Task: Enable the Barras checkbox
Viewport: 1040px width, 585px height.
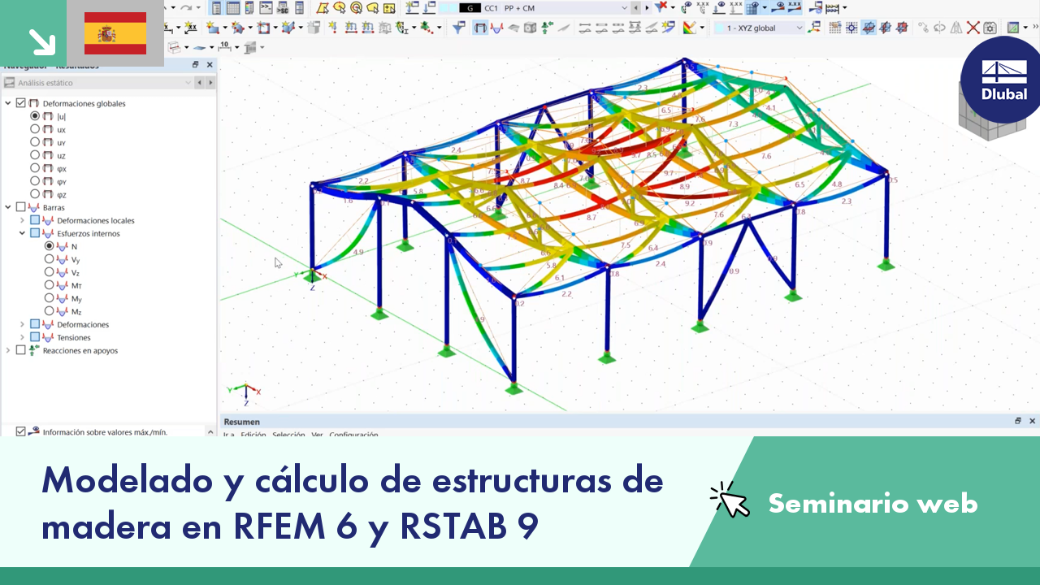Action: click(21, 208)
